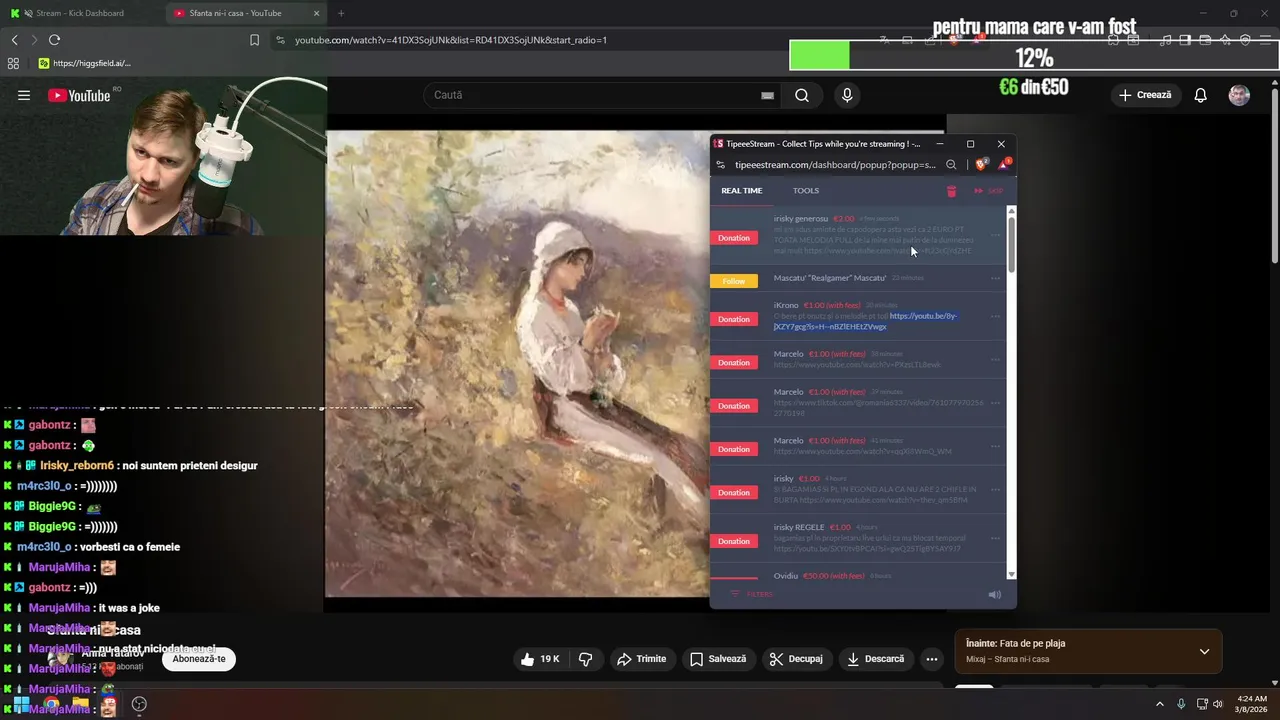Click the Creează button on YouTube
1280x720 pixels.
1145,95
